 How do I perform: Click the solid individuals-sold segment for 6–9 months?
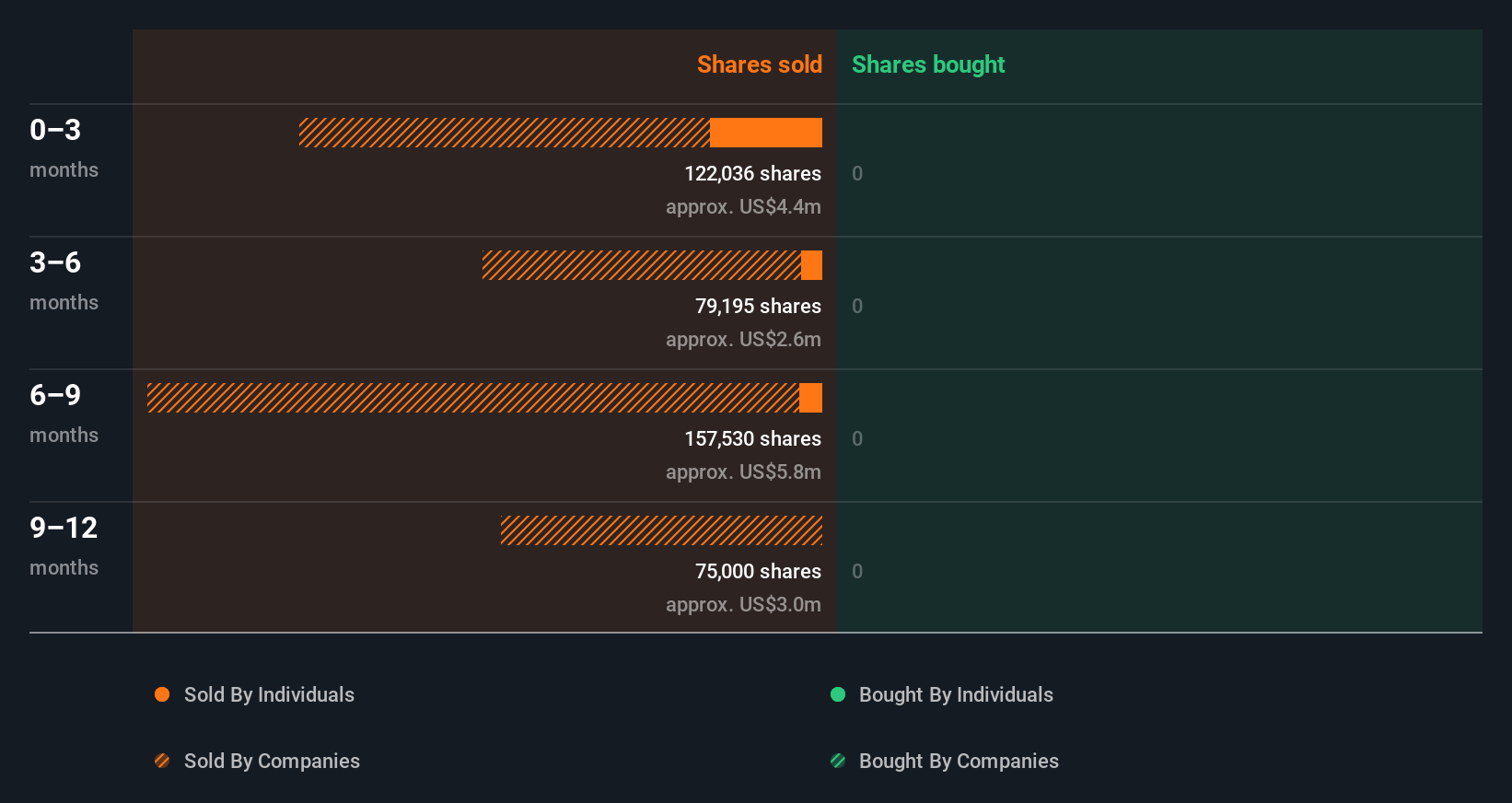pyautogui.click(x=810, y=398)
